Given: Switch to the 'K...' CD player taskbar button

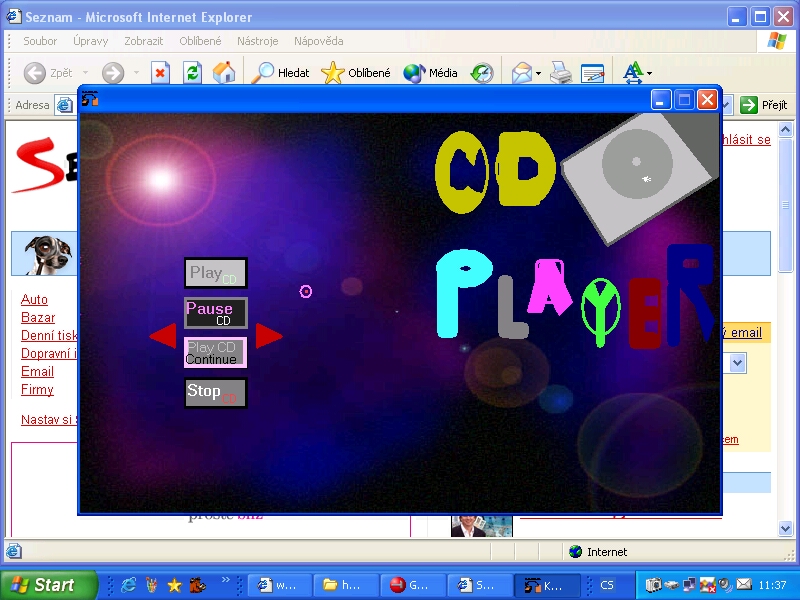Looking at the screenshot, I should (x=546, y=585).
